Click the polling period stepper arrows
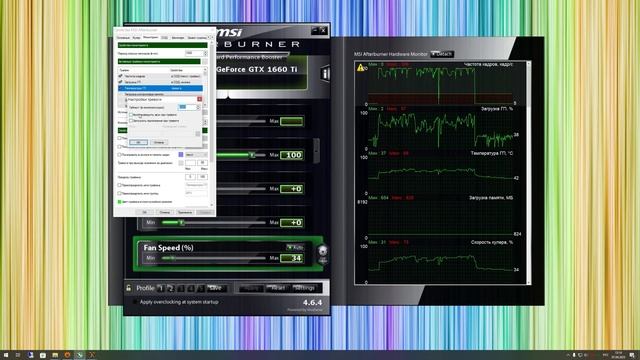 click(x=205, y=53)
